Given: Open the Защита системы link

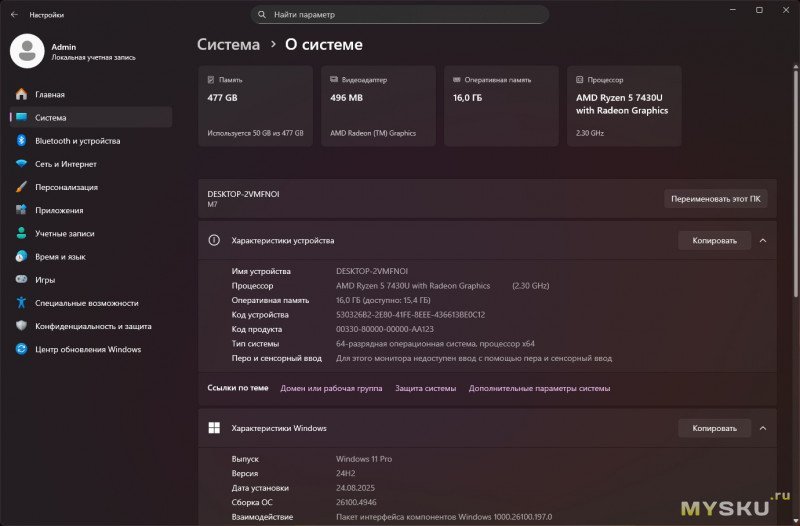Looking at the screenshot, I should click(426, 388).
